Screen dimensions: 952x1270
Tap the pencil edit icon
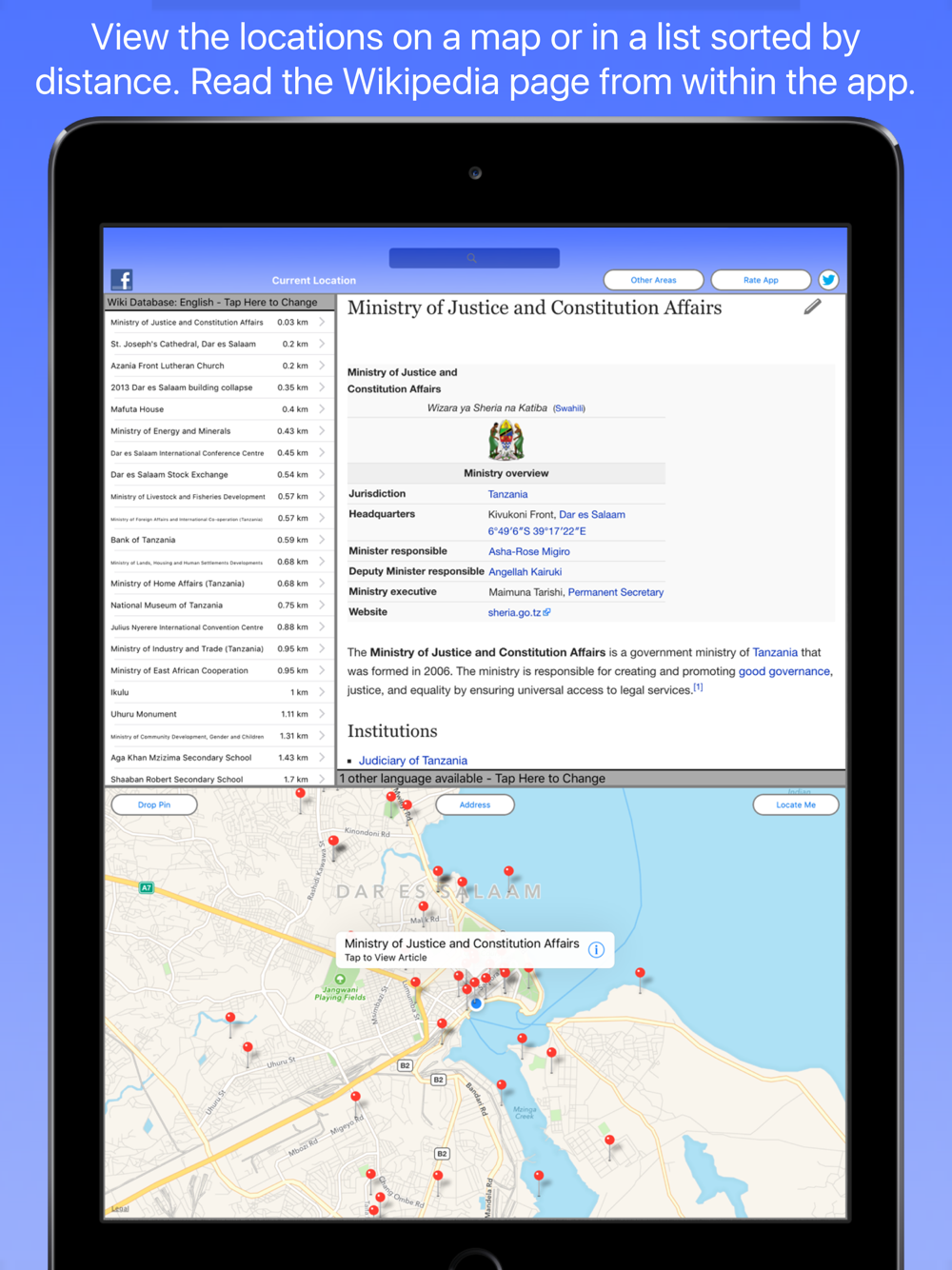(812, 307)
